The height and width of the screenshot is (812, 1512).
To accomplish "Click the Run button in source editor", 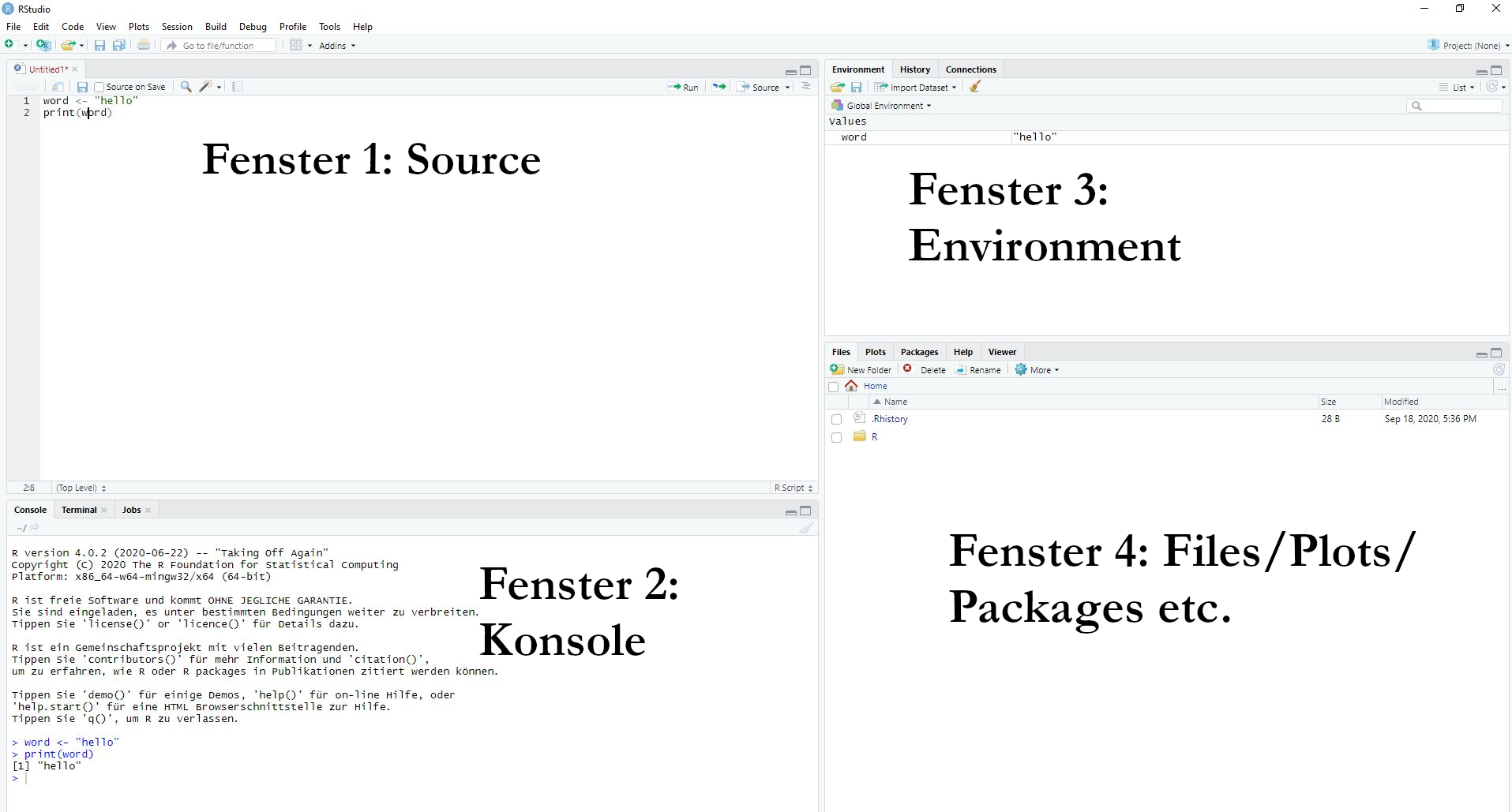I will [683, 88].
